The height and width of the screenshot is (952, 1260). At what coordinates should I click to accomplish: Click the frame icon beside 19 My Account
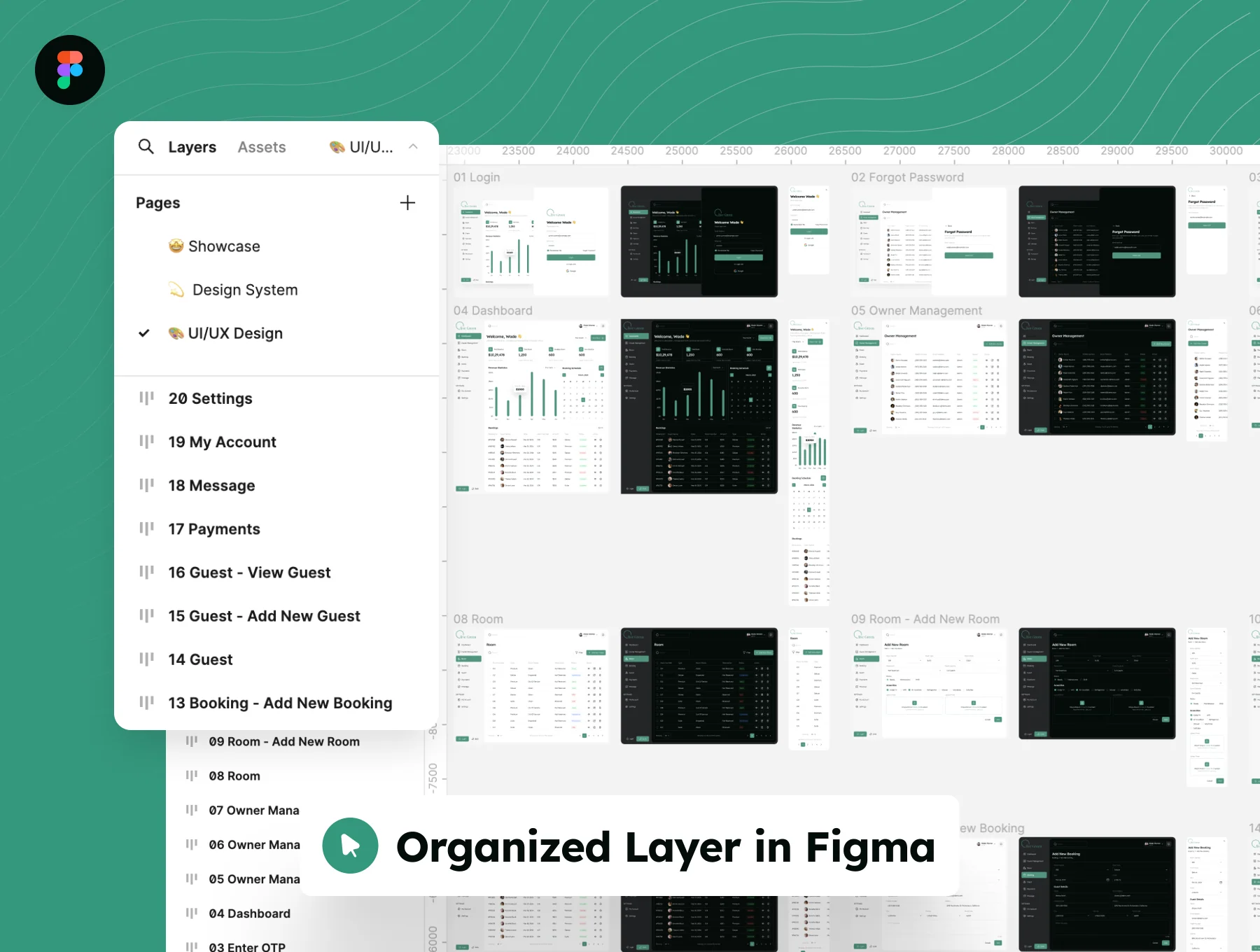[x=146, y=442]
